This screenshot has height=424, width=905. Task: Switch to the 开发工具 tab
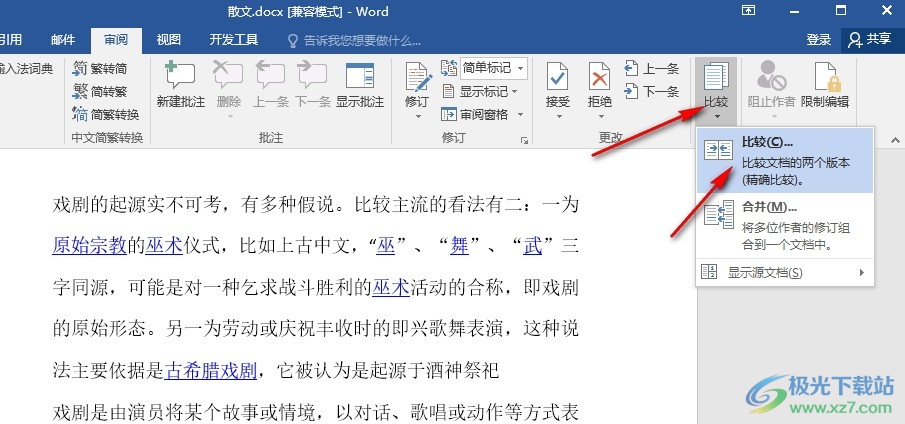click(x=234, y=40)
